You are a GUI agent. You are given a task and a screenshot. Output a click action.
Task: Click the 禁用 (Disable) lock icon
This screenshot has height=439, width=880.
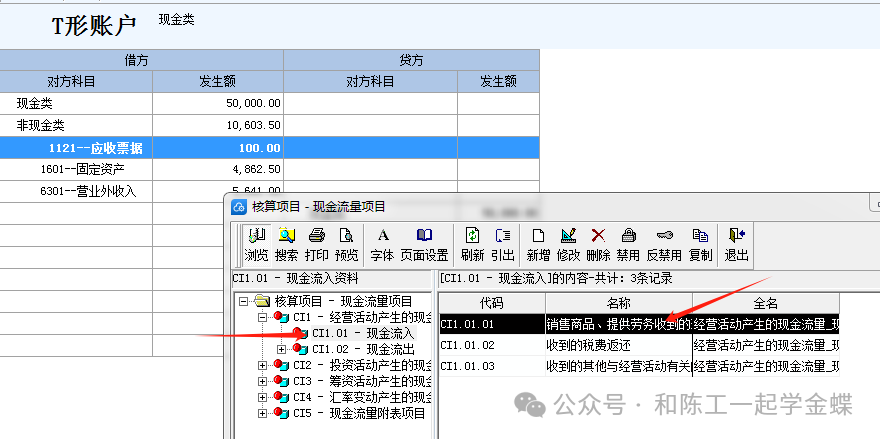tap(628, 244)
